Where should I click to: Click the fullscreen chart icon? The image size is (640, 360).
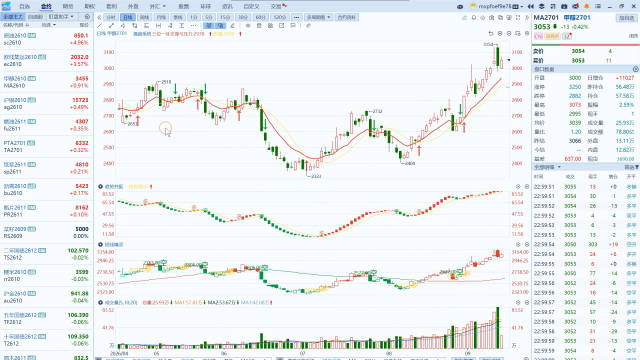[518, 18]
